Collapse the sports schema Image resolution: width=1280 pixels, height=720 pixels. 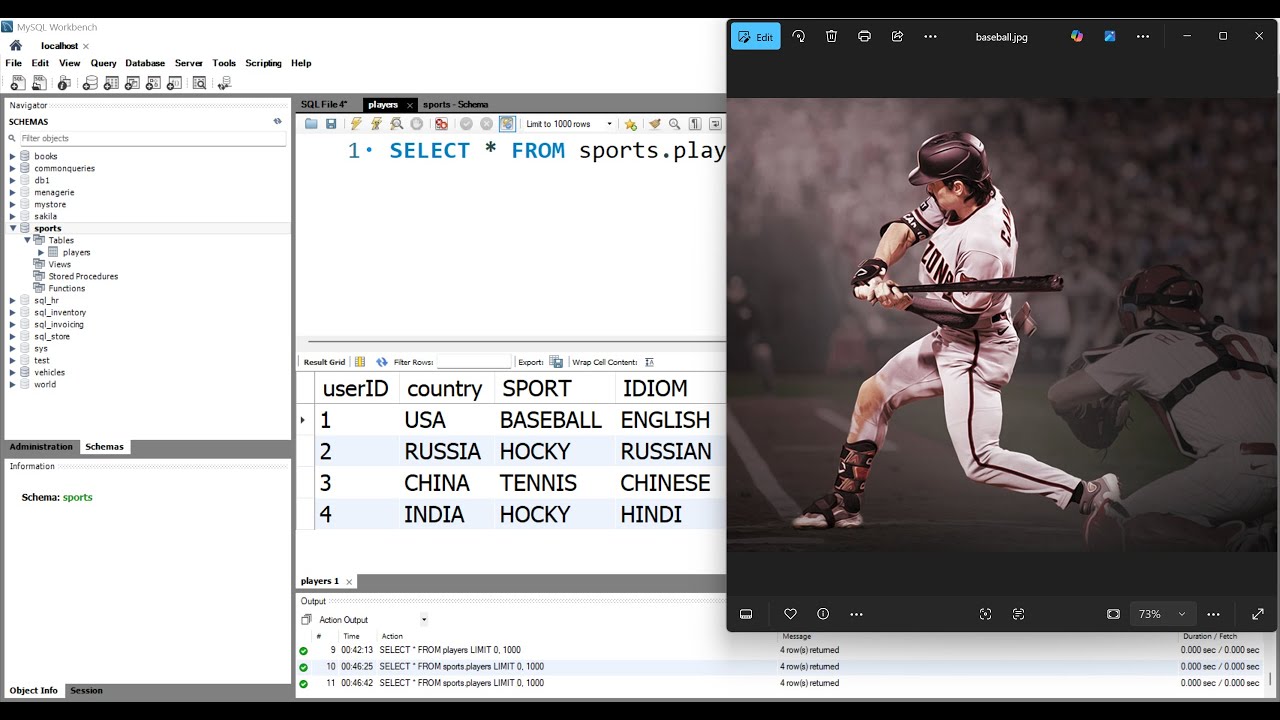click(x=13, y=228)
